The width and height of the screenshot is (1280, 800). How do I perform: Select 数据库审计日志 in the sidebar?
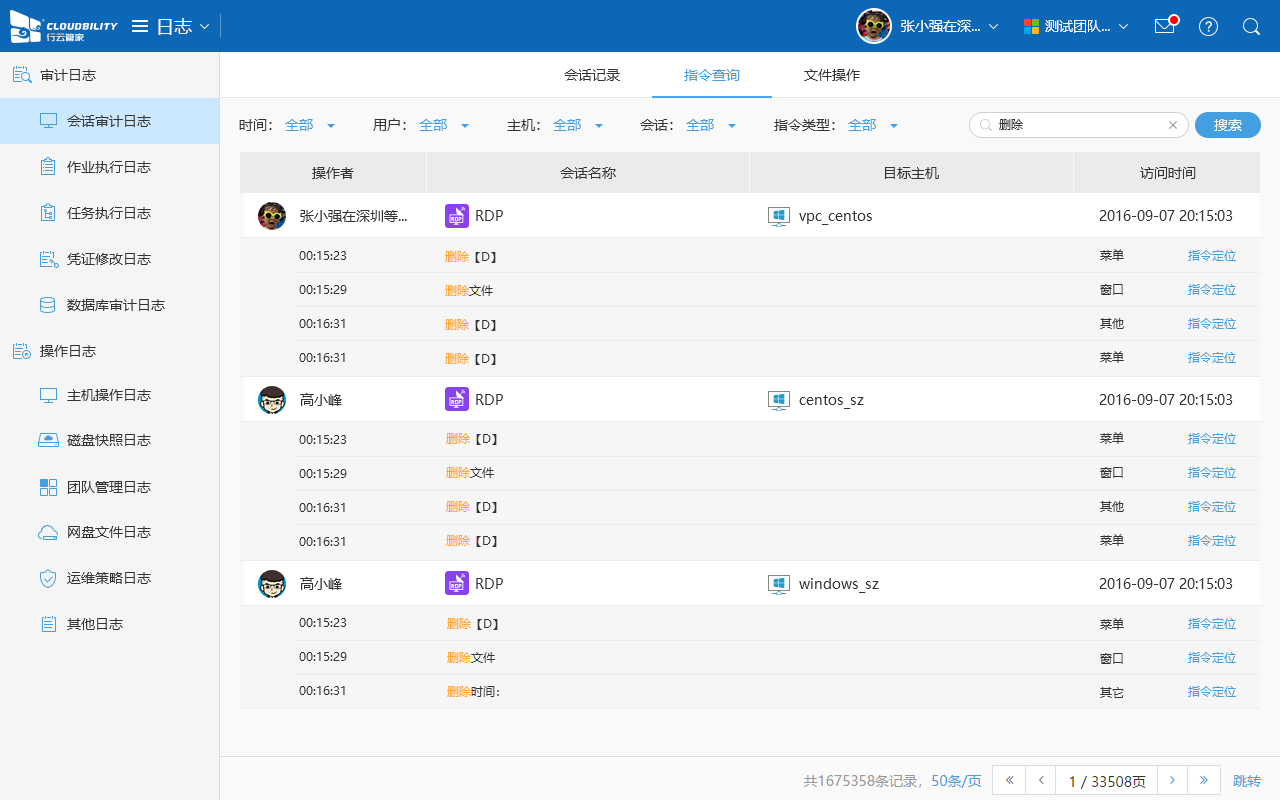[x=115, y=305]
